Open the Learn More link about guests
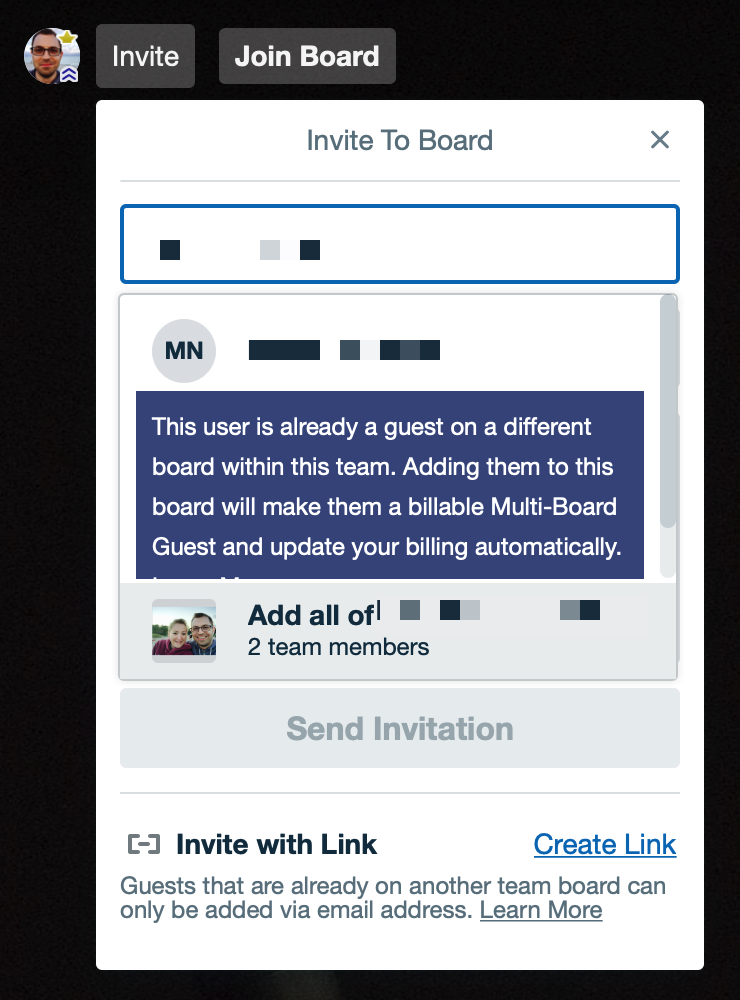The width and height of the screenshot is (740, 1000). tap(541, 910)
